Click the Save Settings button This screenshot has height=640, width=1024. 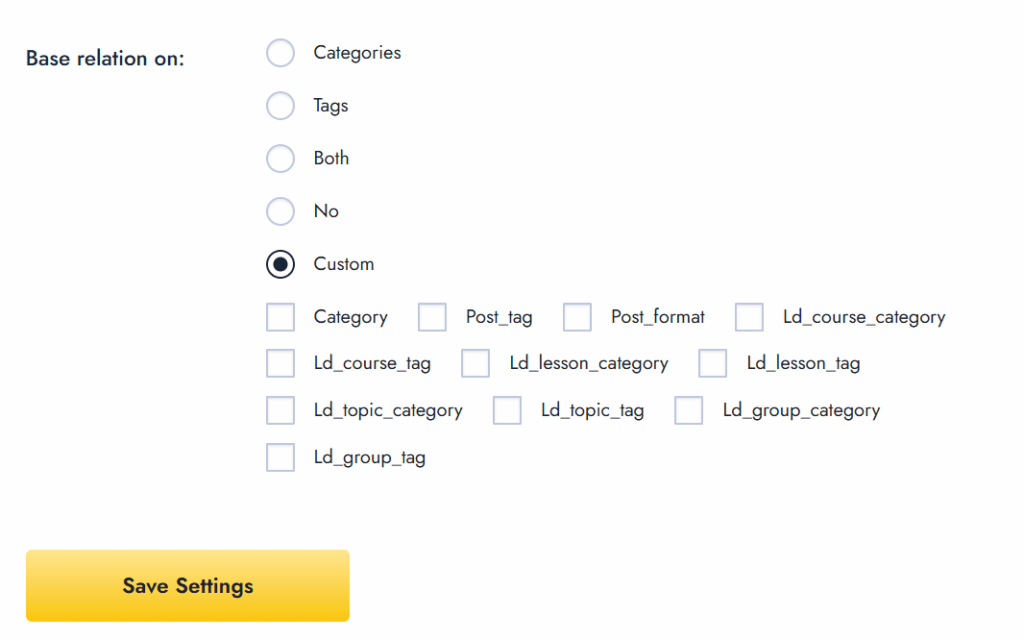(187, 587)
